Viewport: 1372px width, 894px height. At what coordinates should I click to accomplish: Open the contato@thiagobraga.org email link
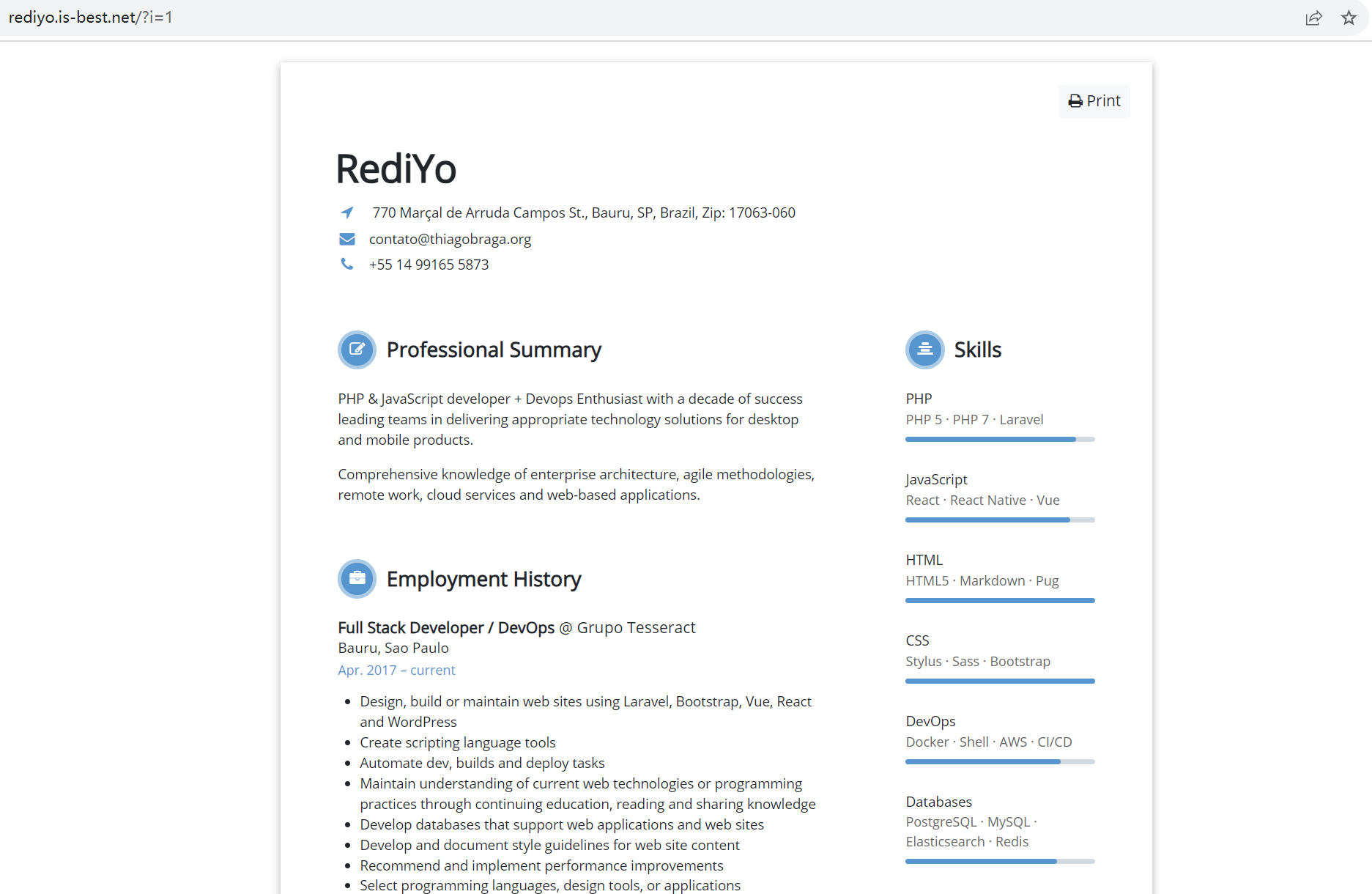point(450,239)
